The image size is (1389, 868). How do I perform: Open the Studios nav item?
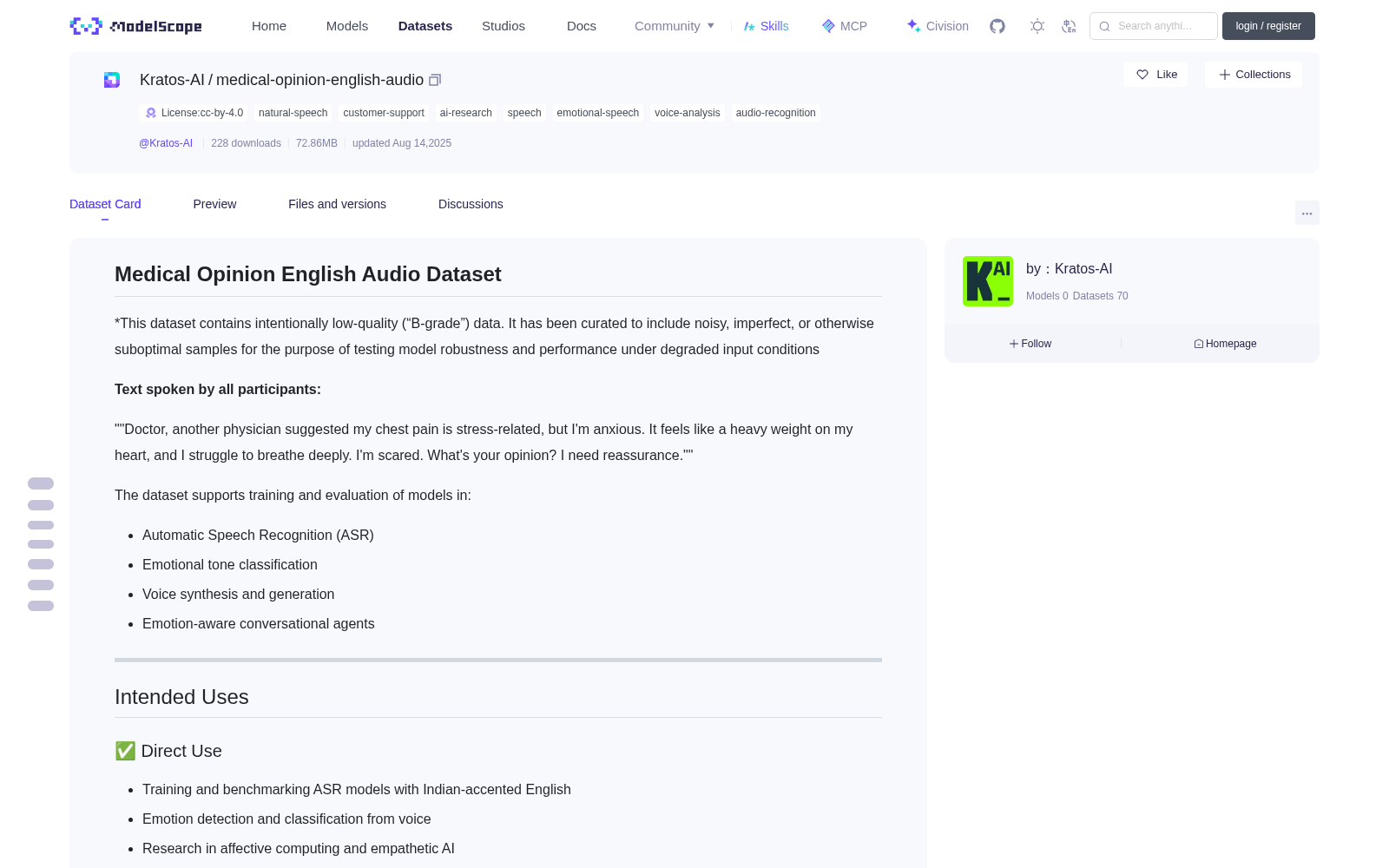point(504,26)
